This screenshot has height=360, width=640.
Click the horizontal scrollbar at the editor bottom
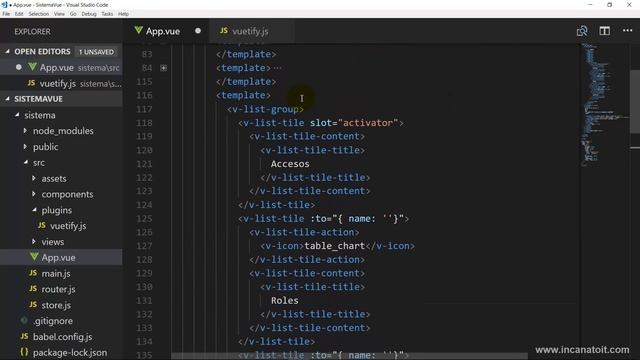(x=349, y=356)
